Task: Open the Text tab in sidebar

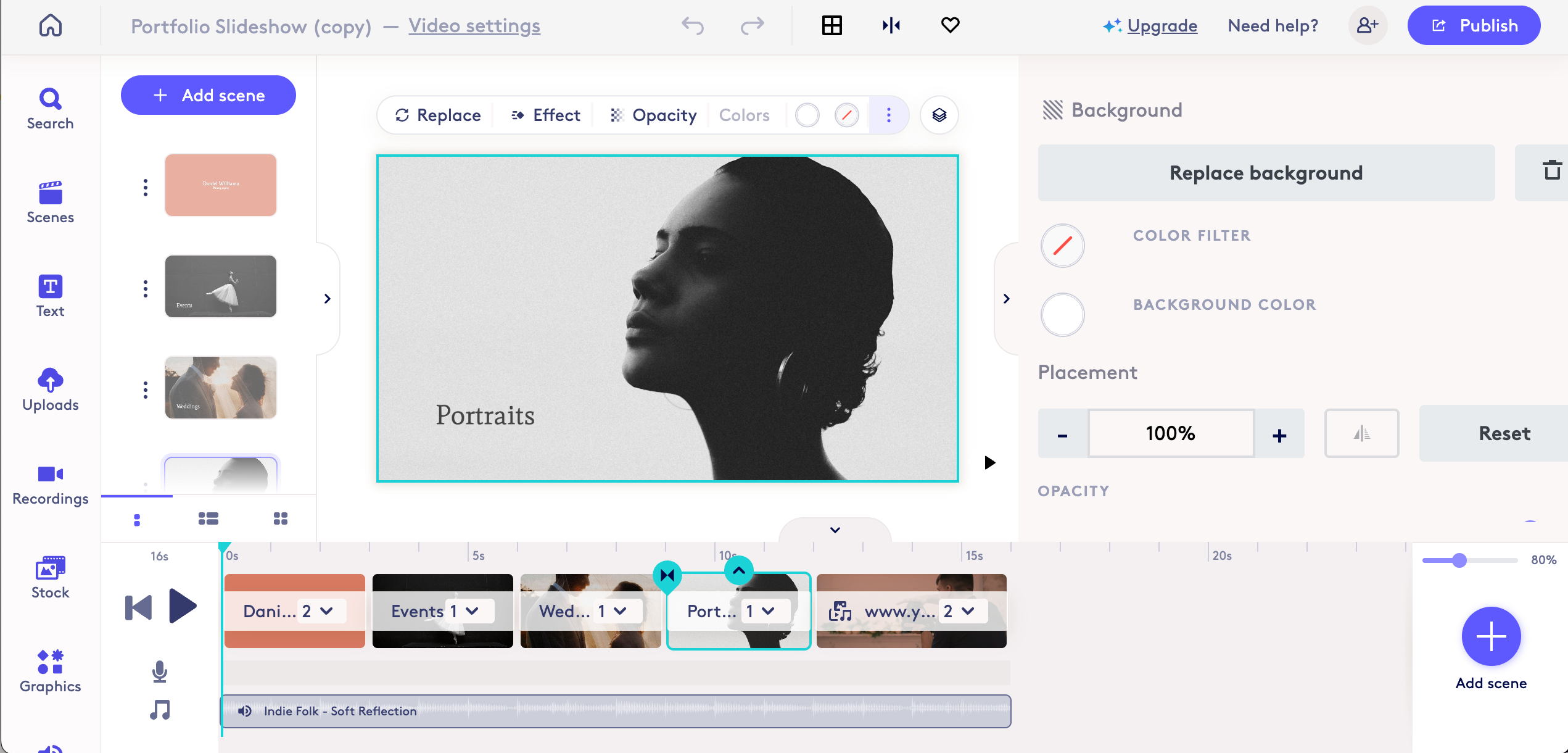Action: (x=50, y=296)
